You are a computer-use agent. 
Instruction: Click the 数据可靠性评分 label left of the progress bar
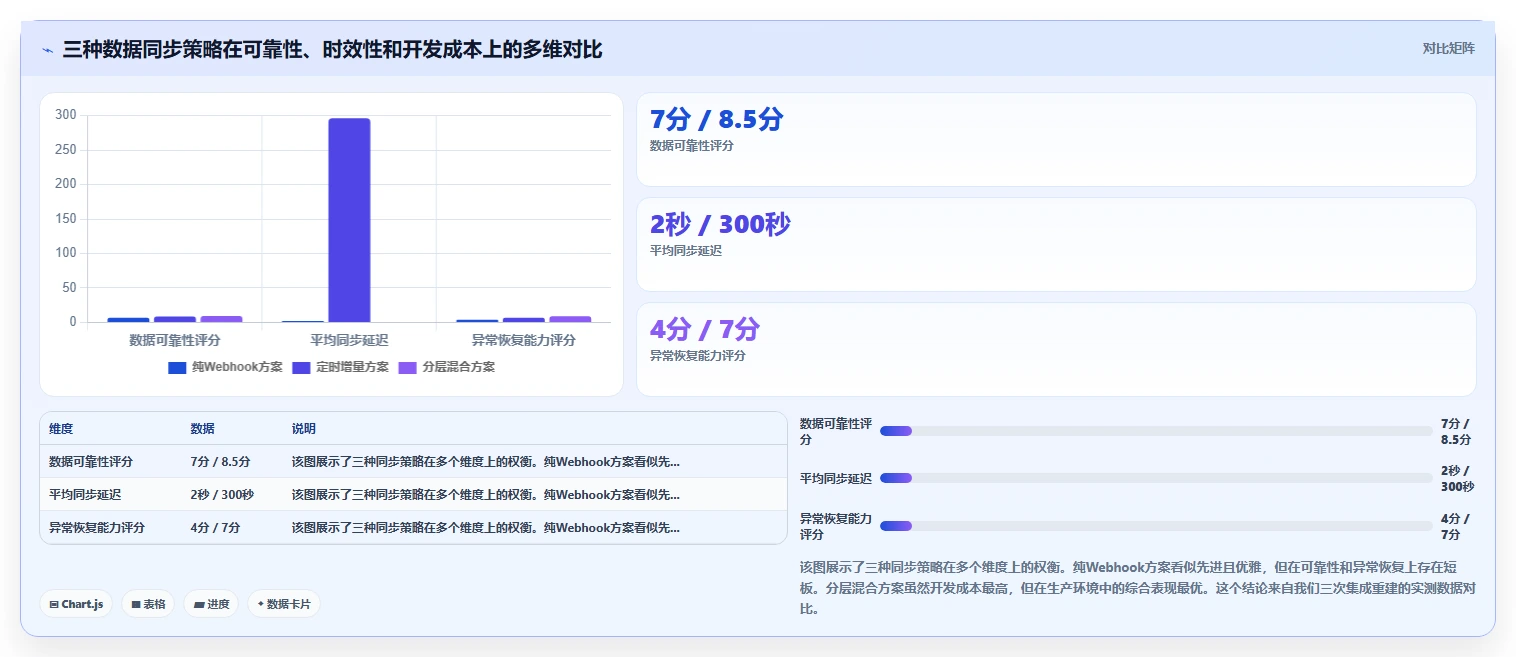click(x=836, y=432)
